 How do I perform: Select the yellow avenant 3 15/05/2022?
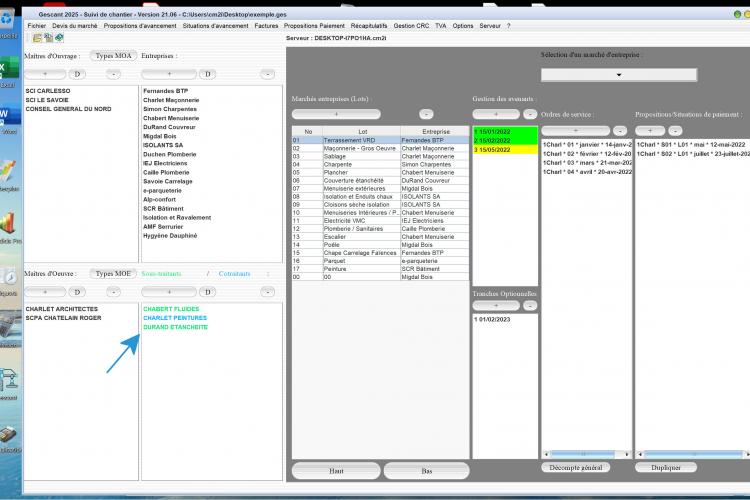(x=505, y=150)
